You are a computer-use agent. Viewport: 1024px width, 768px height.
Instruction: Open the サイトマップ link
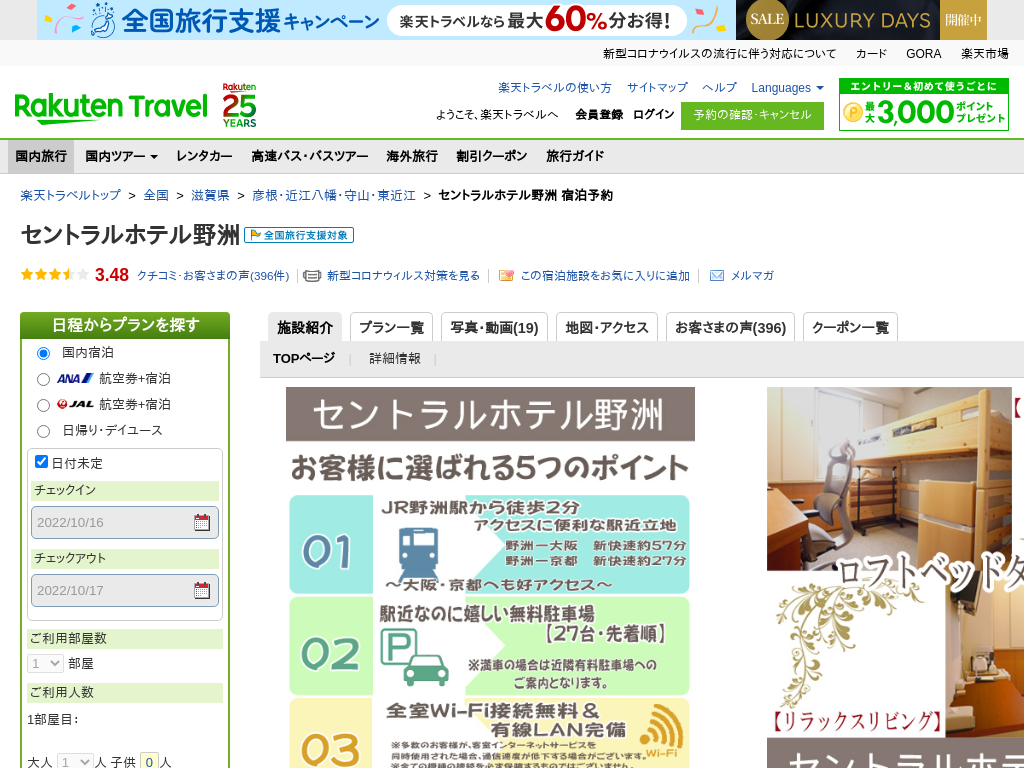pyautogui.click(x=657, y=88)
